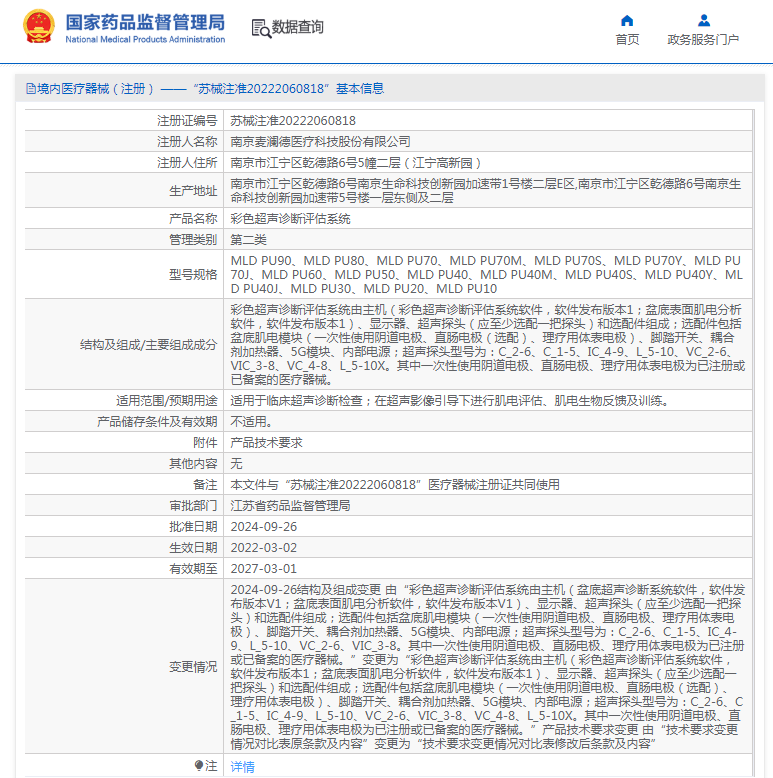Click the 管理类别 label
Viewport: 773px width, 778px height.
(193, 240)
